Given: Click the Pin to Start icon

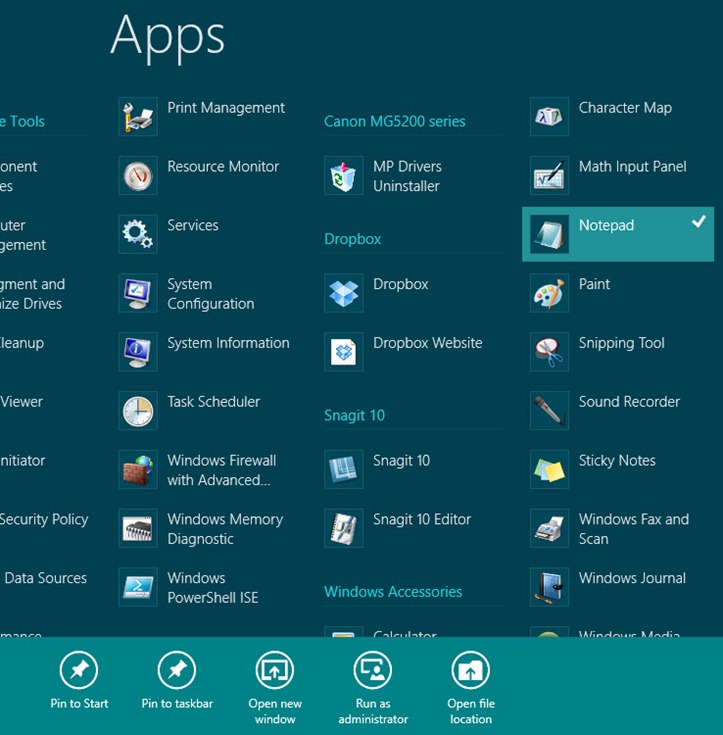Looking at the screenshot, I should [79, 670].
